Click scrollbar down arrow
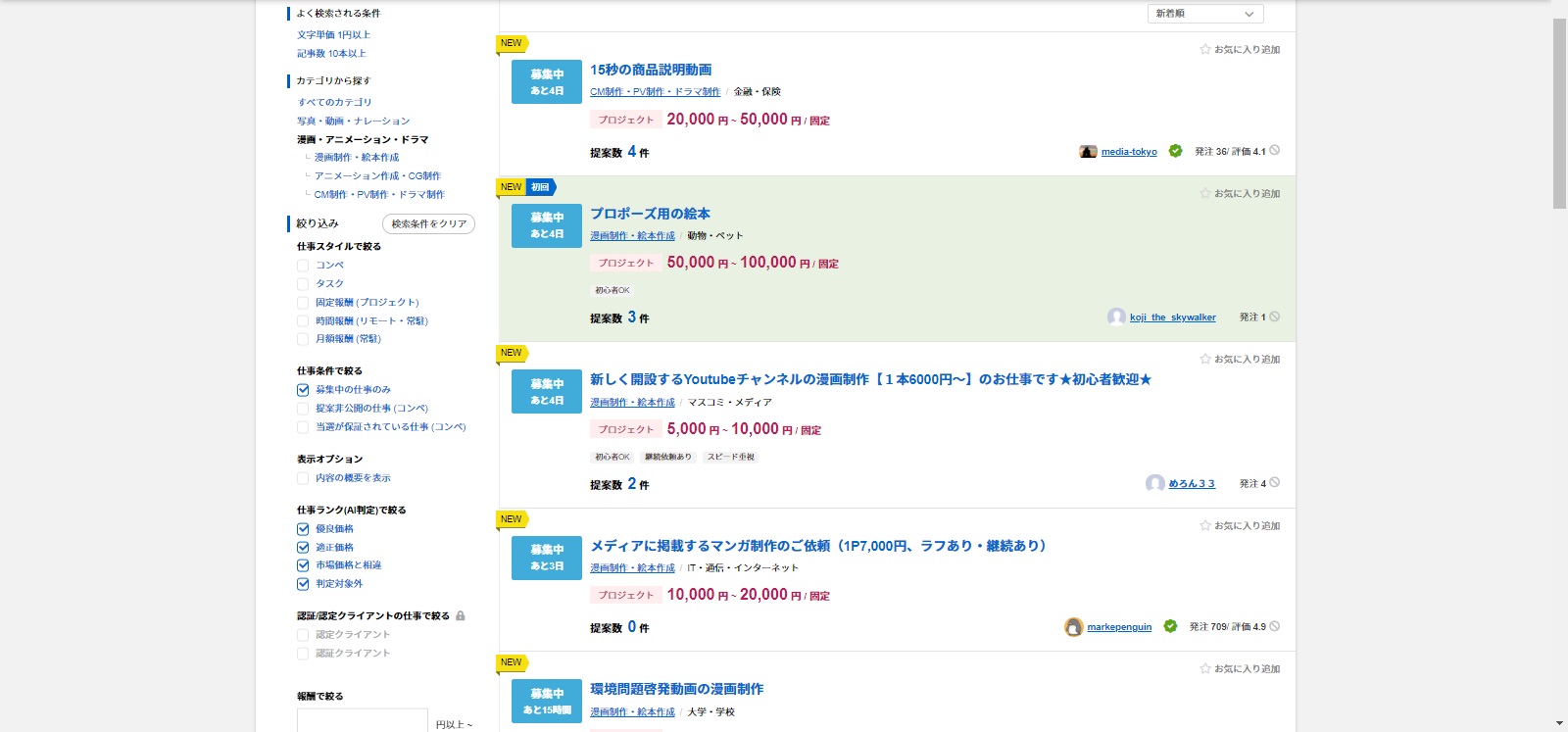 pos(1559,723)
